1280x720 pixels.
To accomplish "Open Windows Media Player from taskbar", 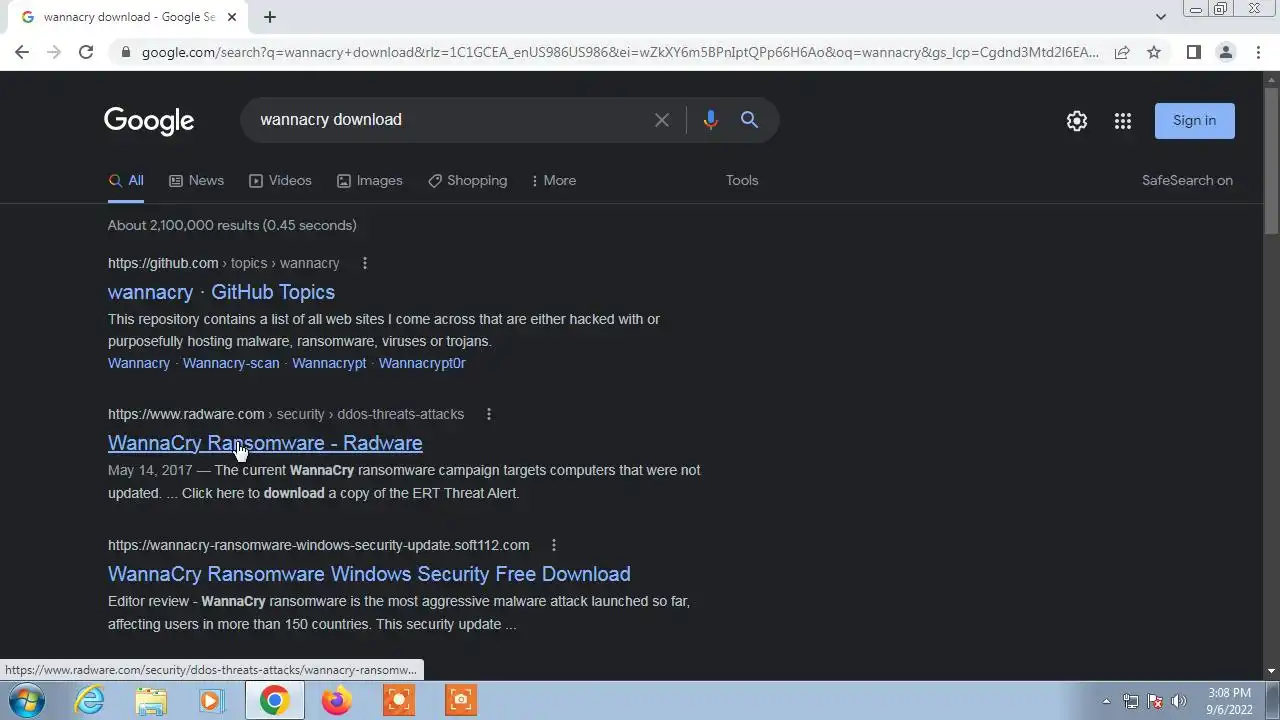I will click(x=212, y=700).
